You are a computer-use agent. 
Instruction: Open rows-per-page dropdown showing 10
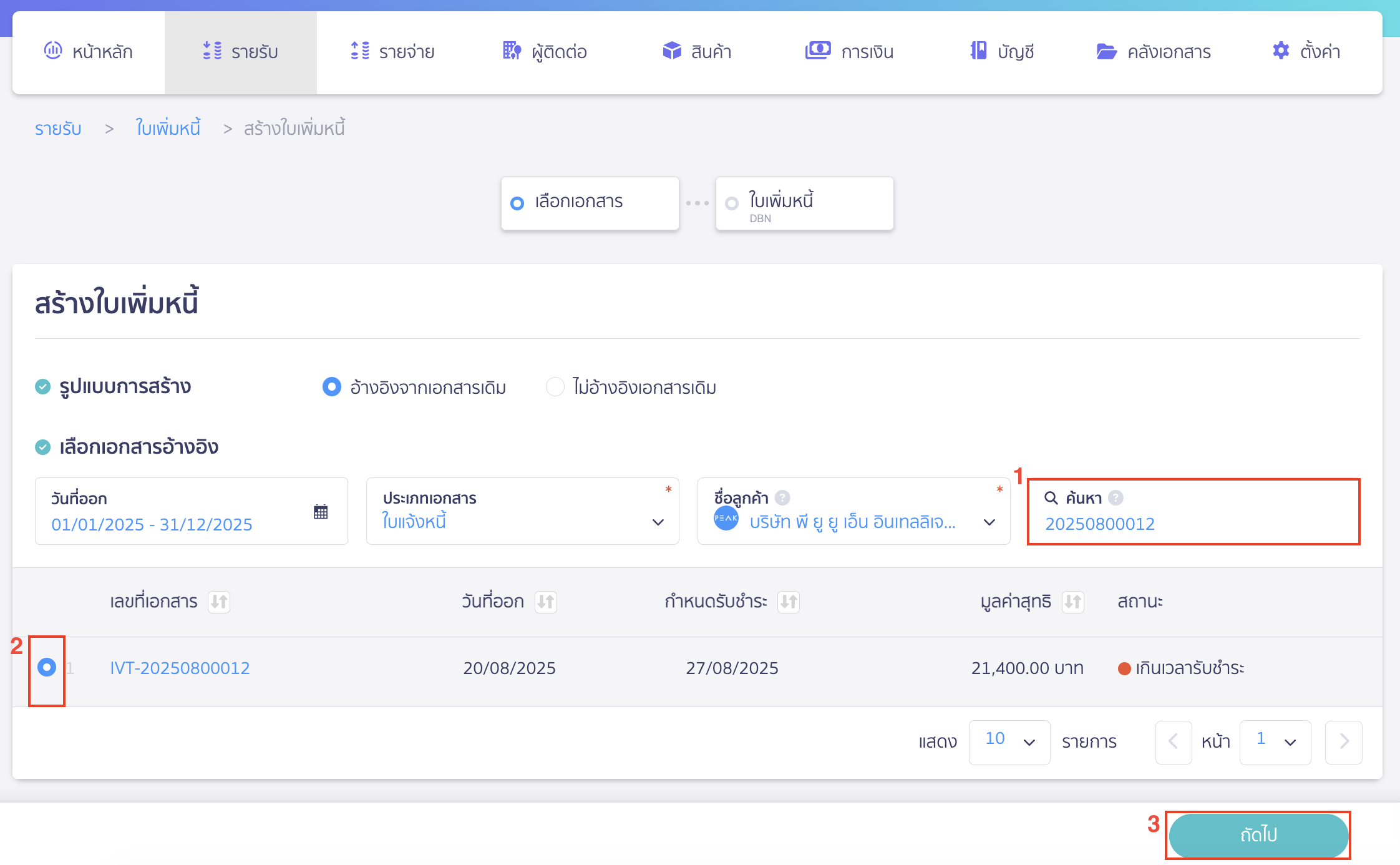coord(1009,741)
